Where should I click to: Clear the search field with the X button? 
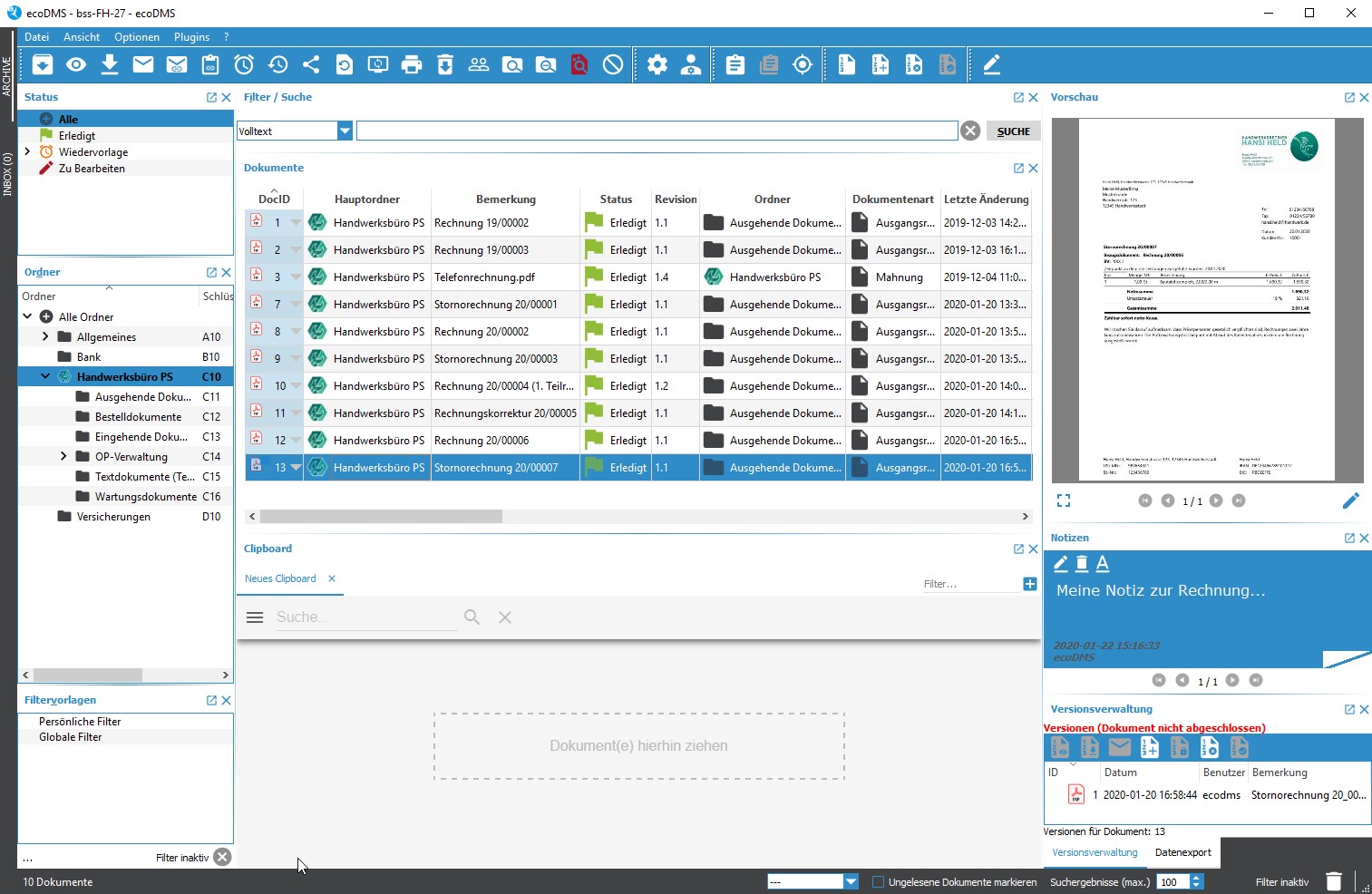(x=970, y=131)
